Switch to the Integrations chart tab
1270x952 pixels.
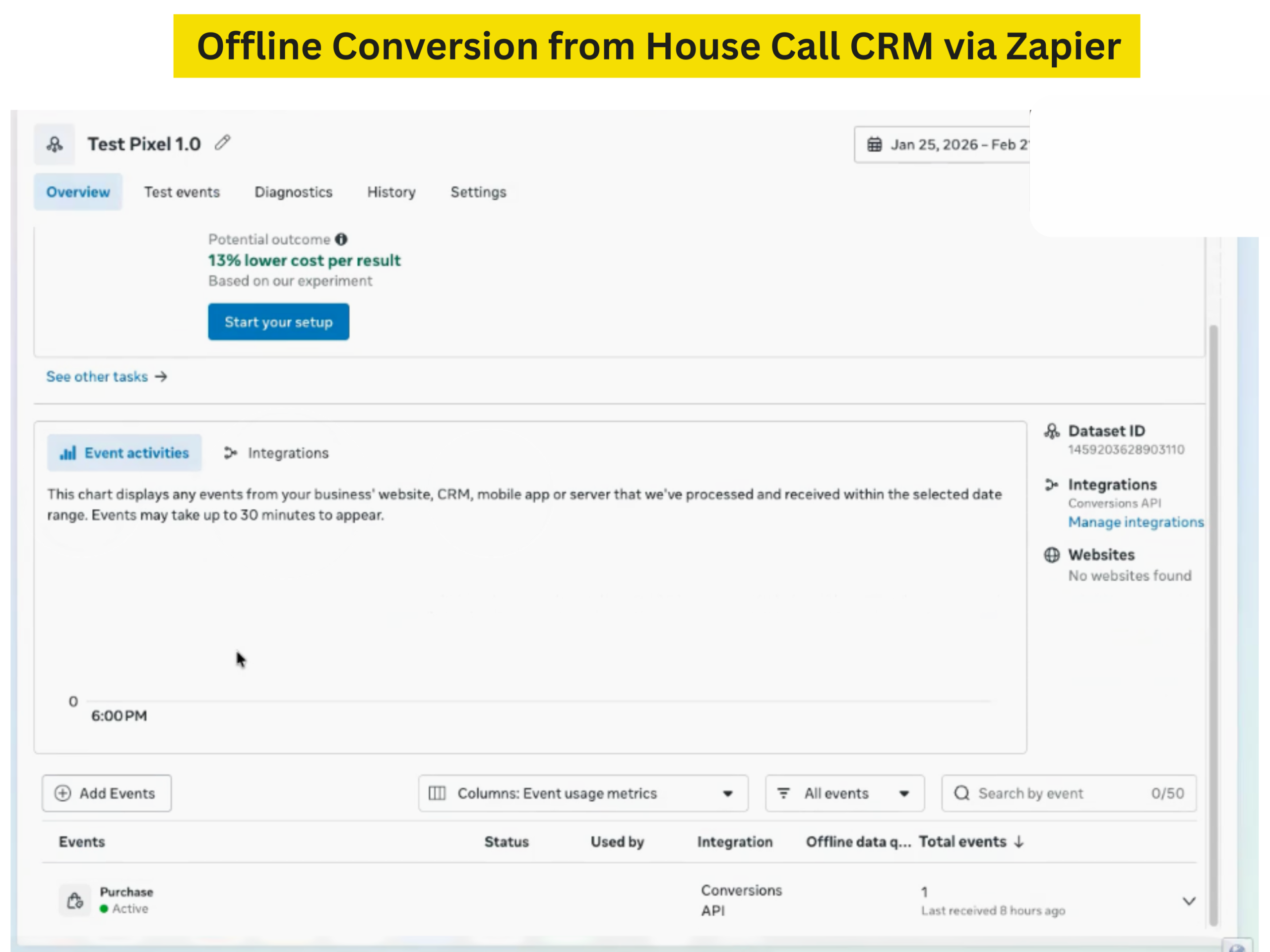pyautogui.click(x=276, y=453)
